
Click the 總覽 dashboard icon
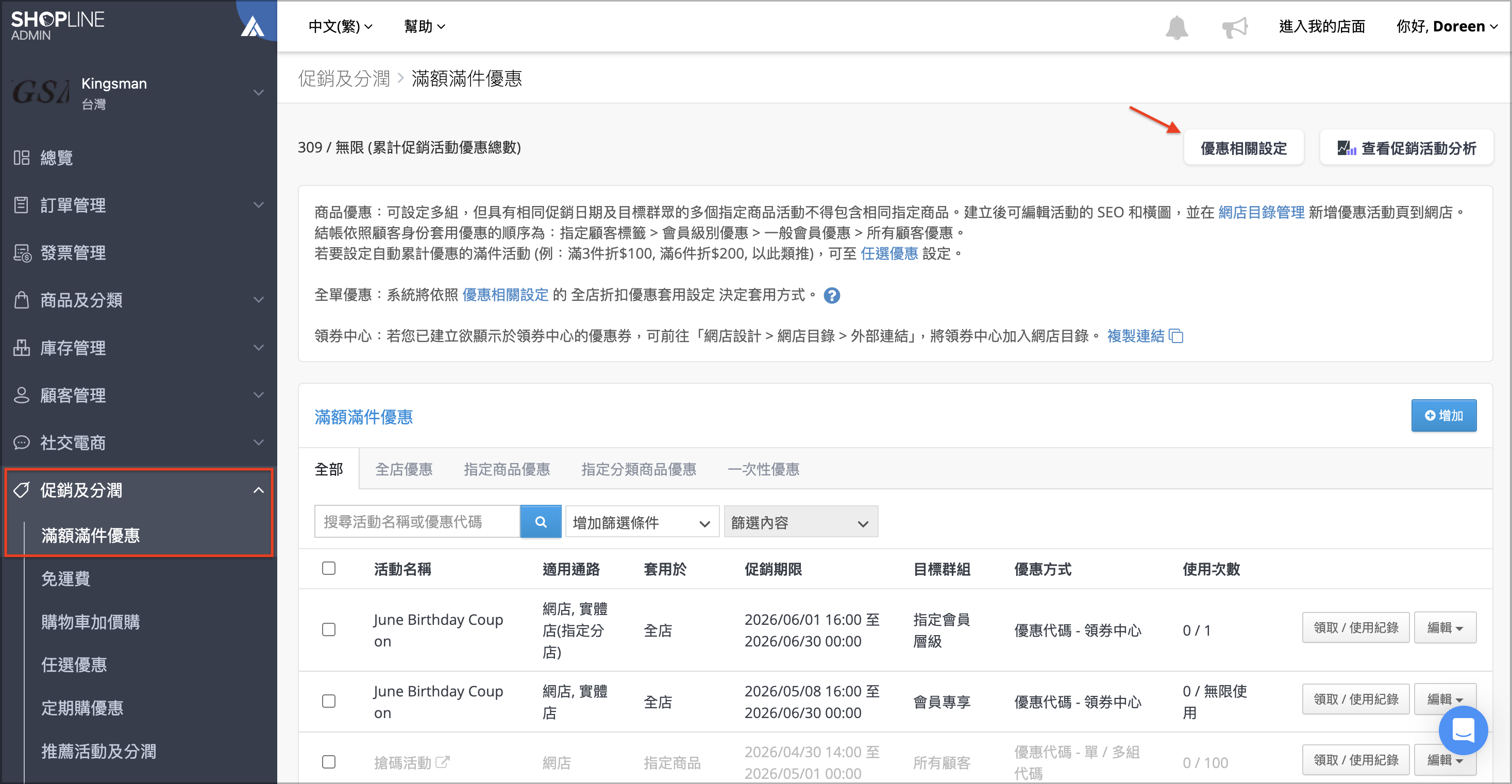pyautogui.click(x=22, y=157)
